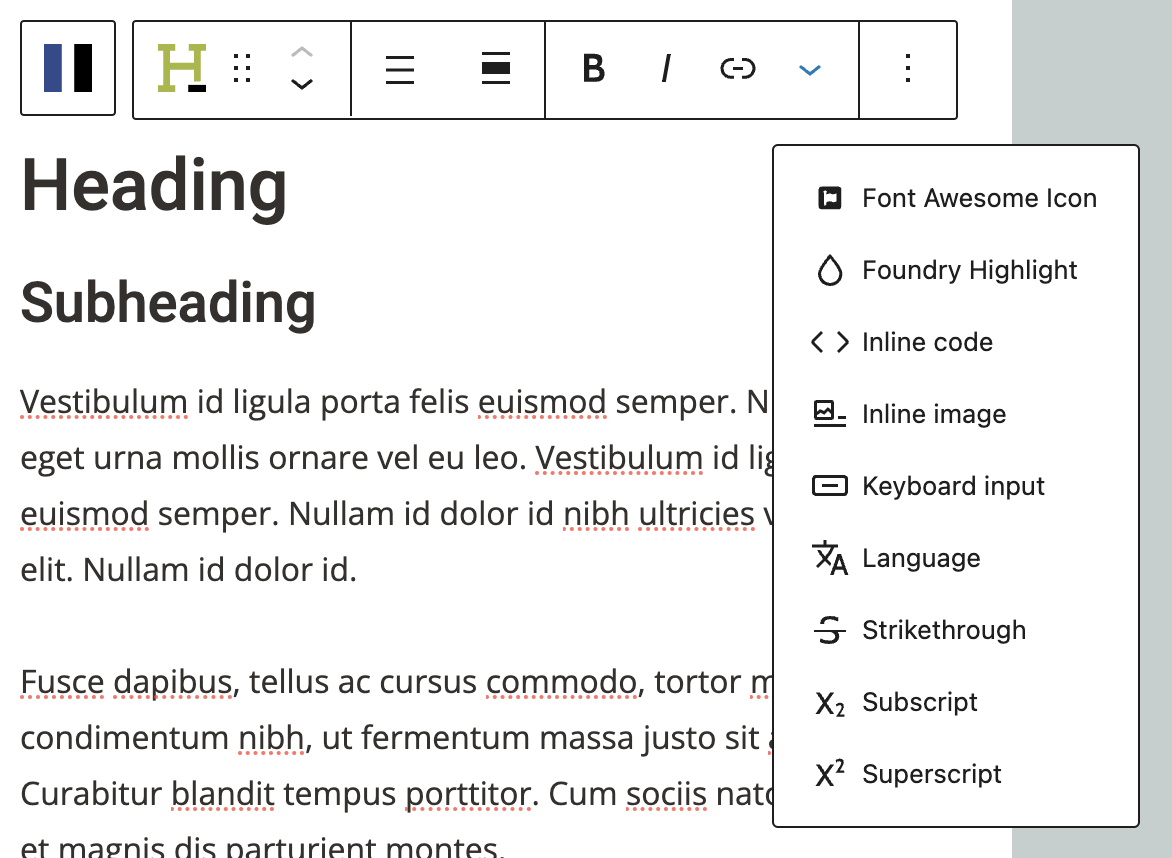Click the Heading block type icon
Screen dimensions: 1172x858
(x=182, y=69)
